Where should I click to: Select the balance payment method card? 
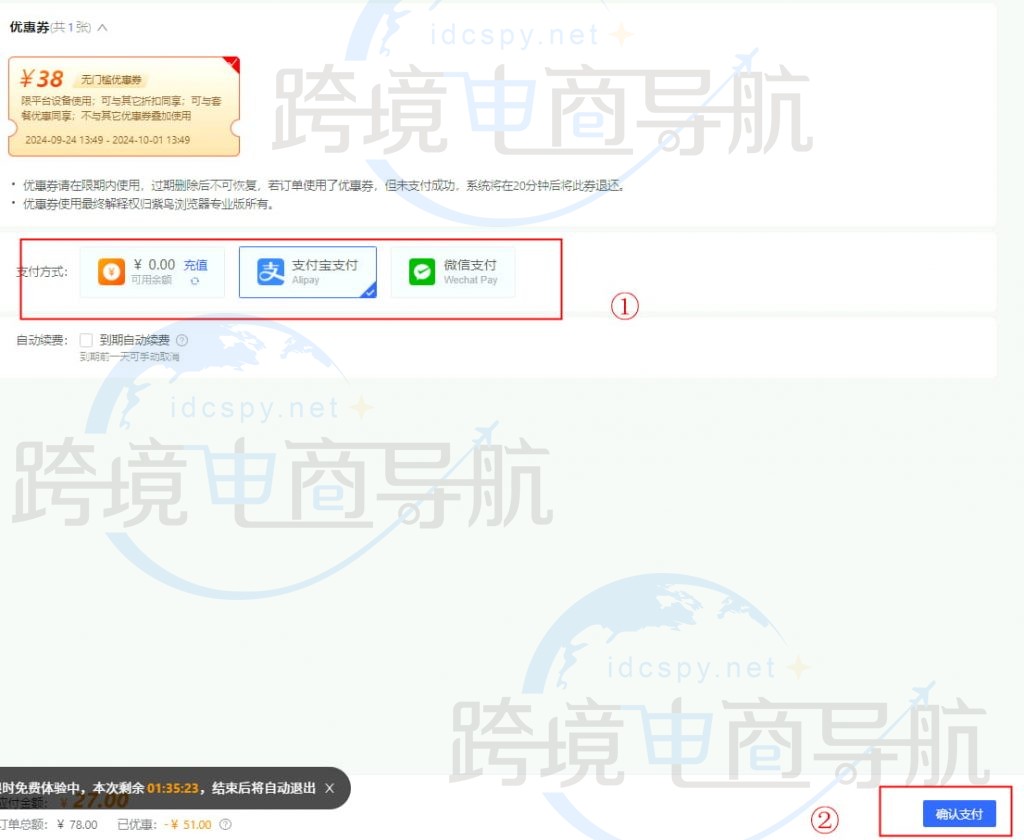(153, 271)
